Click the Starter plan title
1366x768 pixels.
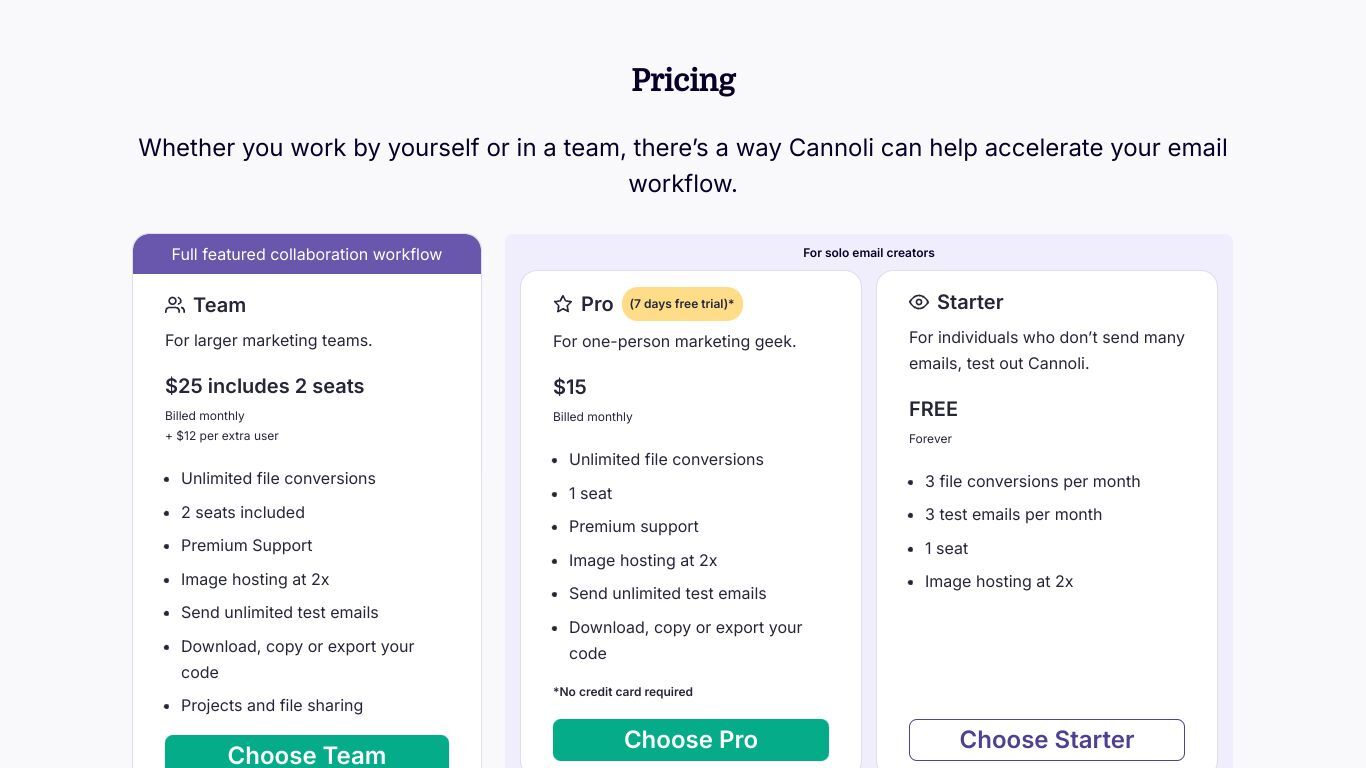pos(970,302)
